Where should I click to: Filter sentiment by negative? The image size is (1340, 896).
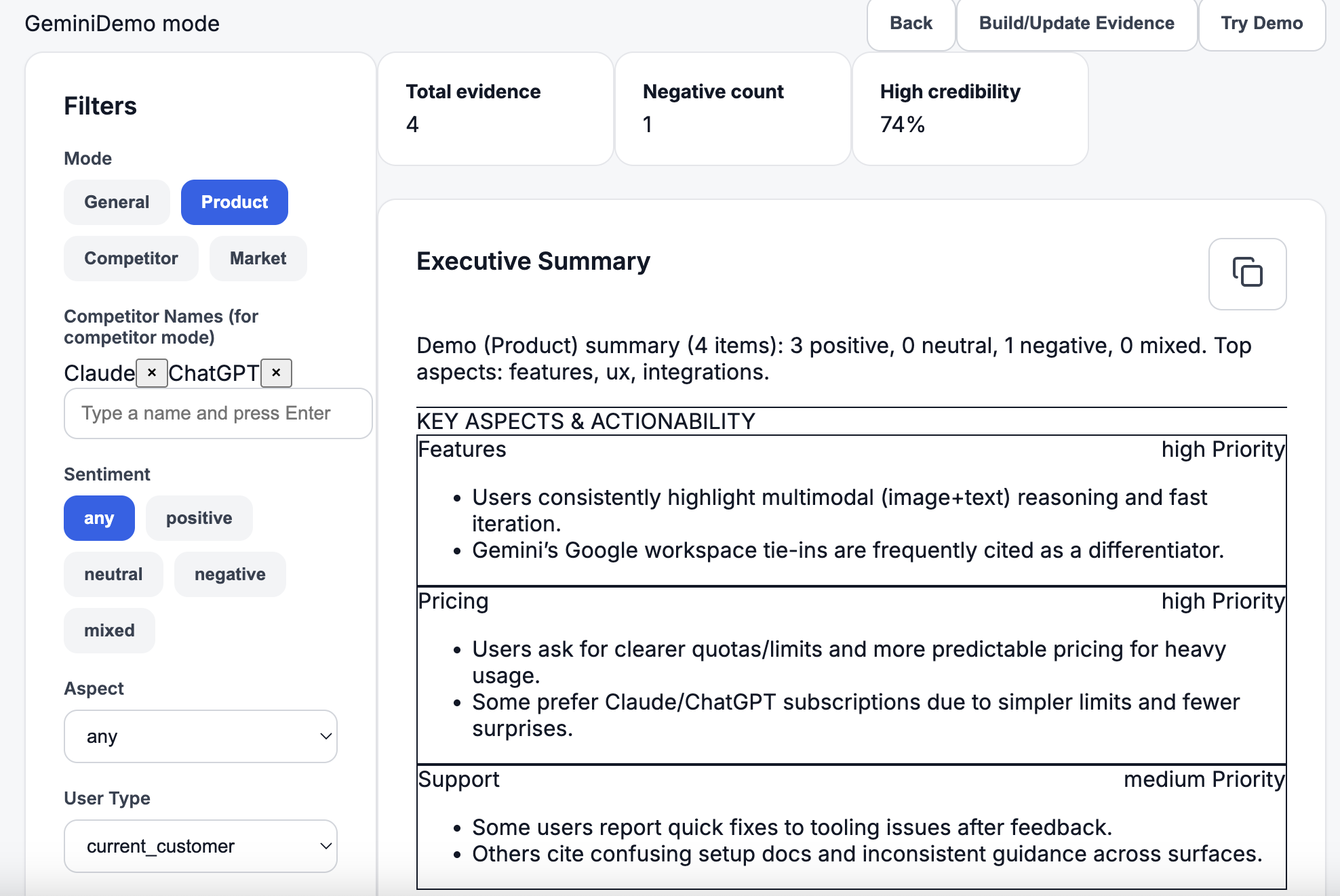tap(230, 574)
